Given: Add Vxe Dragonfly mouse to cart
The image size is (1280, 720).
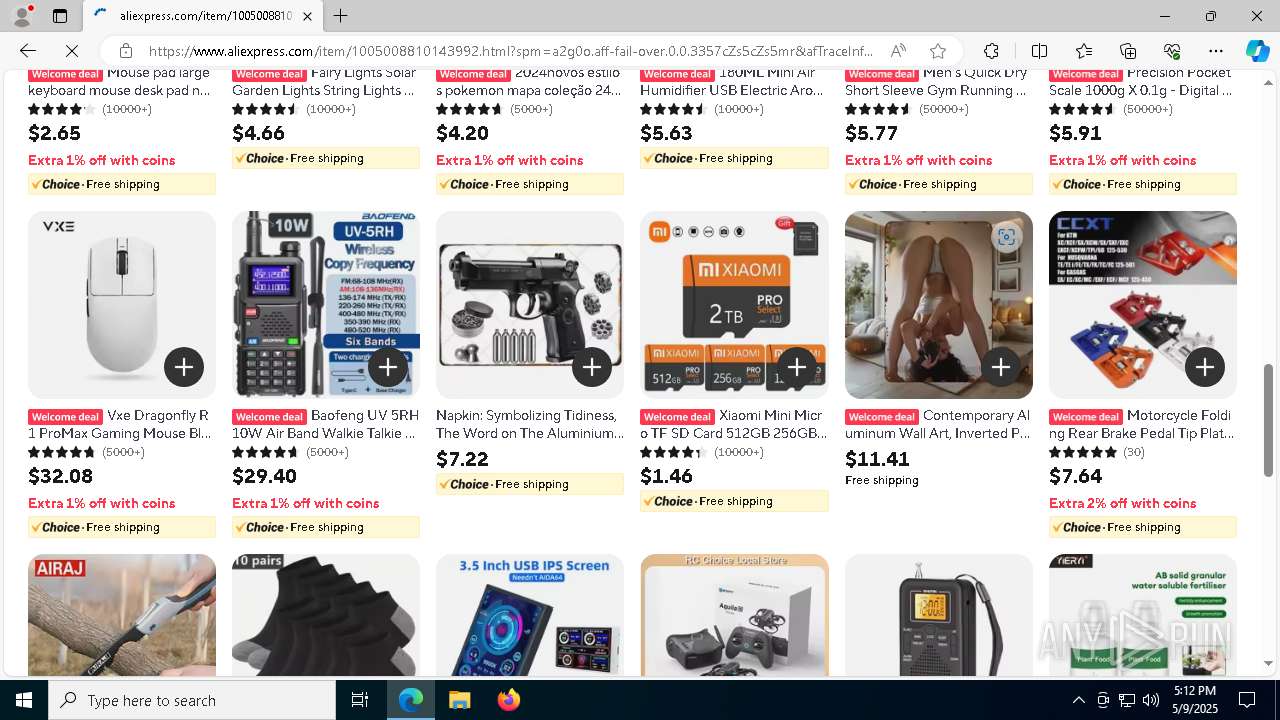Looking at the screenshot, I should (x=184, y=367).
